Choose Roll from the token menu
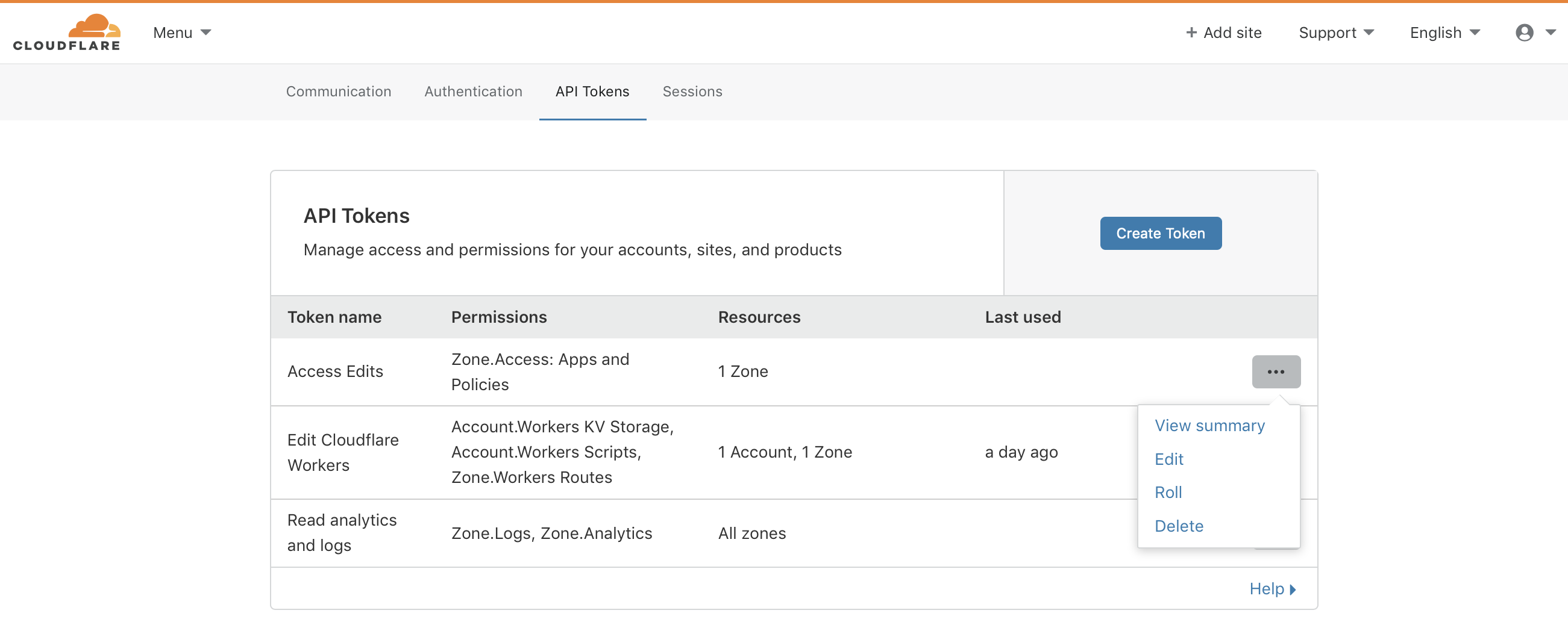 coord(1167,493)
